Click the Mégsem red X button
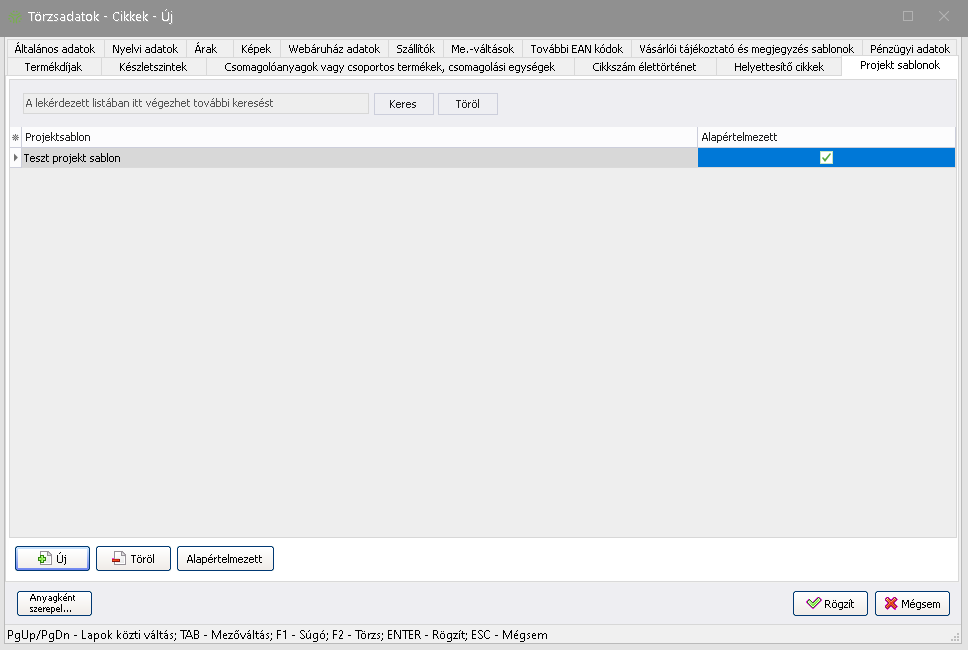Image resolution: width=968 pixels, height=650 pixels. (912, 604)
